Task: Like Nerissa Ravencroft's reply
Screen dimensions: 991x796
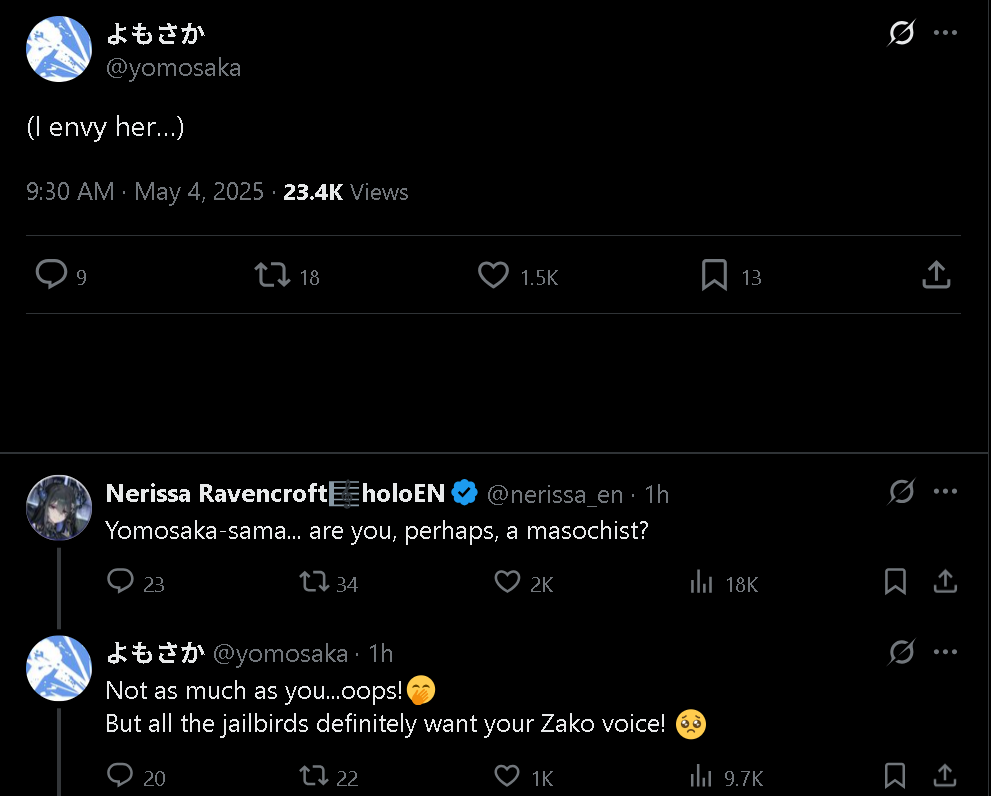Action: 508,582
